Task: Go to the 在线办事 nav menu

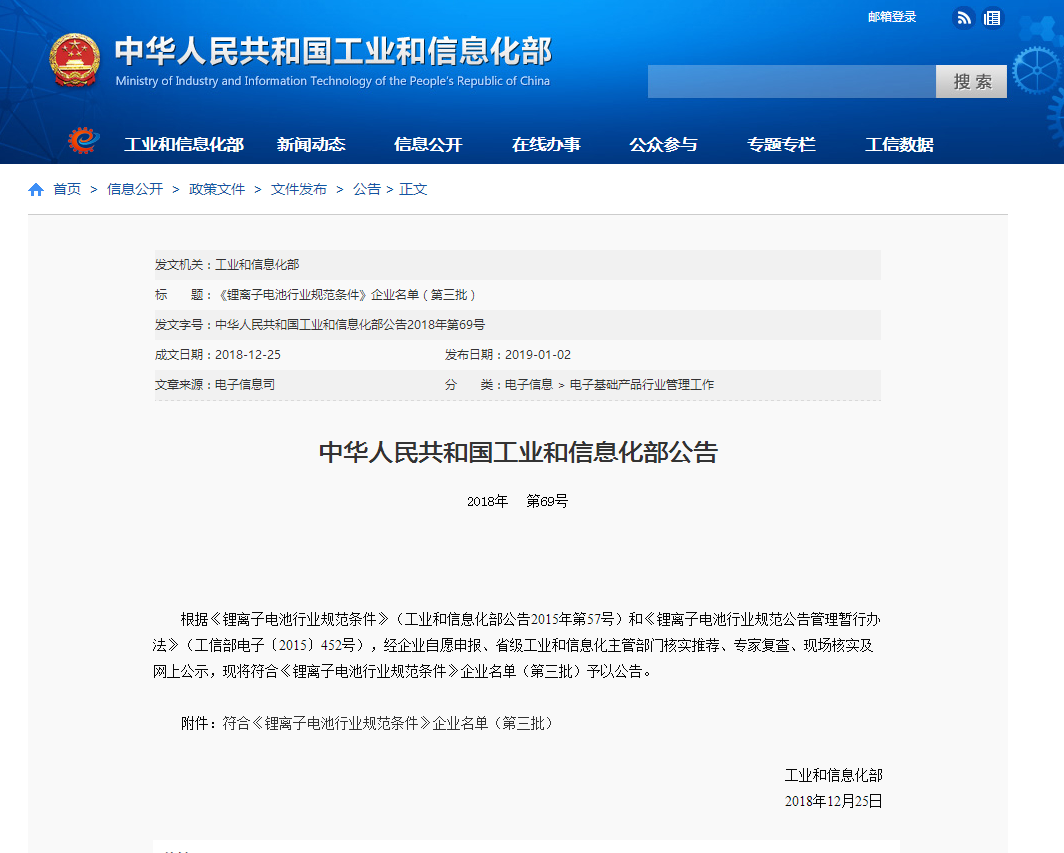Action: coord(546,145)
